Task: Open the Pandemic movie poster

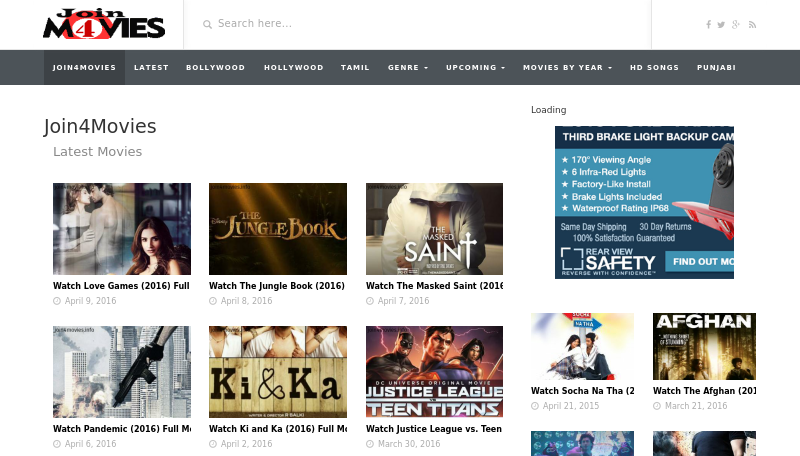Action: pyautogui.click(x=122, y=372)
